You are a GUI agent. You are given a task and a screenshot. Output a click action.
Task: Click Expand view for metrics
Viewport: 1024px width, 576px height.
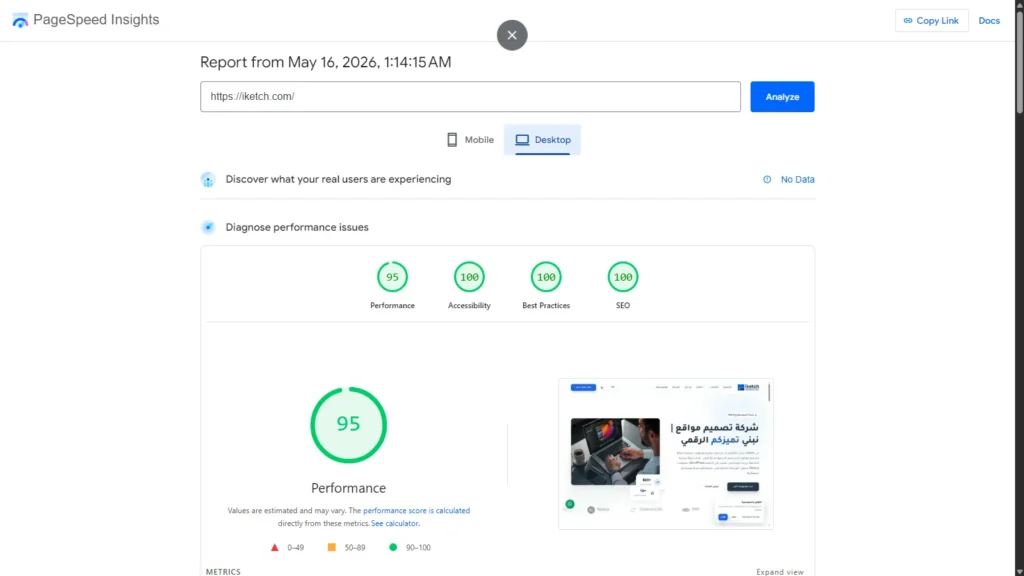780,571
